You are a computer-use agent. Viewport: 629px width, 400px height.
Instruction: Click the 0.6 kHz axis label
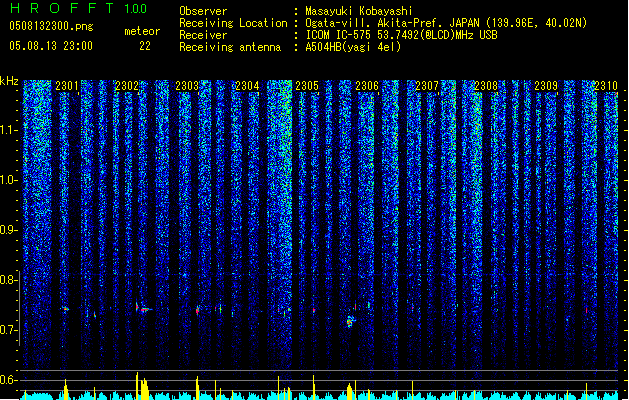(x=9, y=380)
